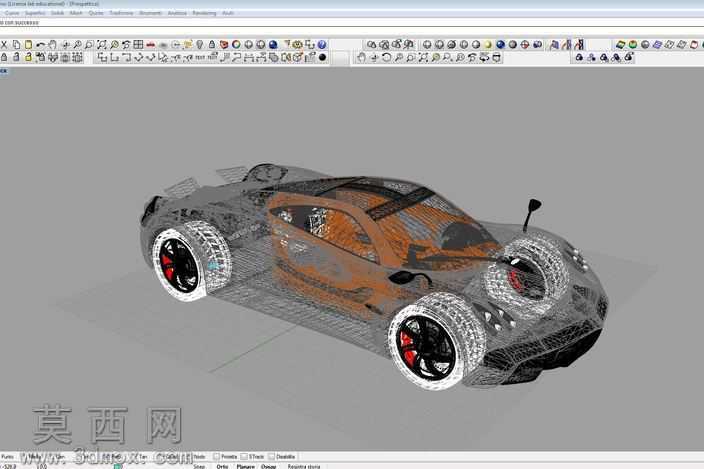Open options with the gear icon
Screen dimensions: 704x469
click(297, 44)
